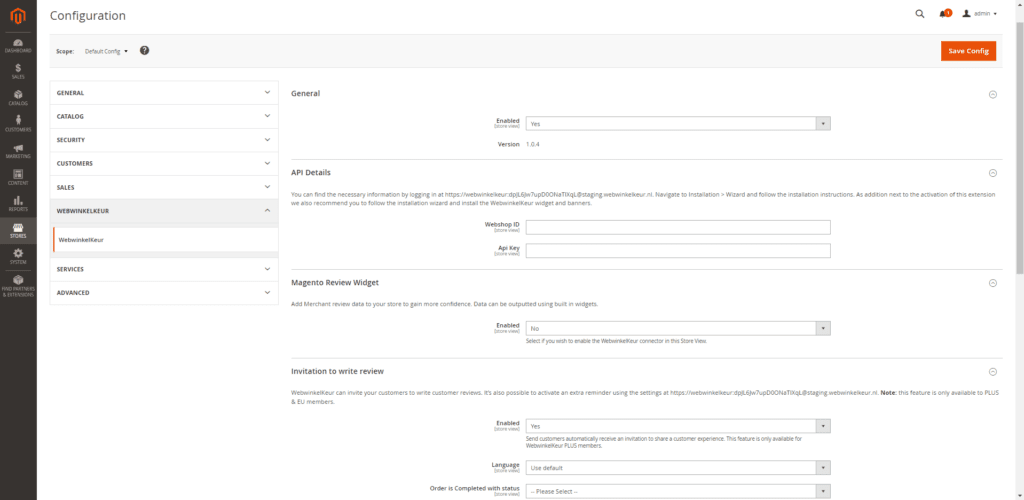The image size is (1024, 500).
Task: Open the admin account menu
Action: [x=980, y=14]
